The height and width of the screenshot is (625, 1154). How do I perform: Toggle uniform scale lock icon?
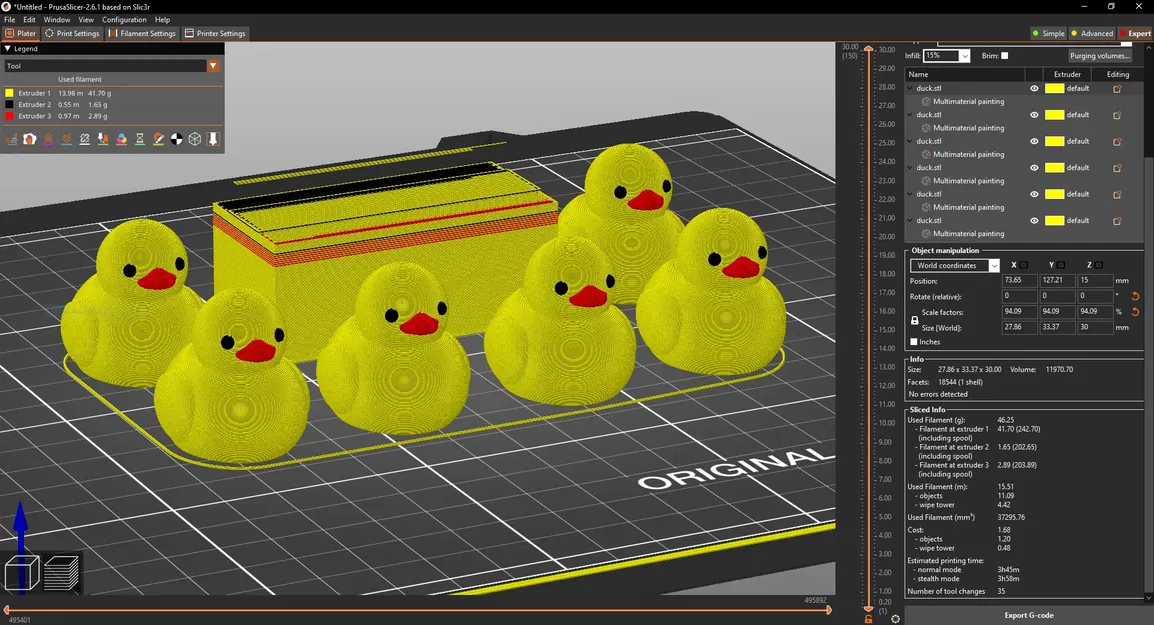(x=915, y=320)
